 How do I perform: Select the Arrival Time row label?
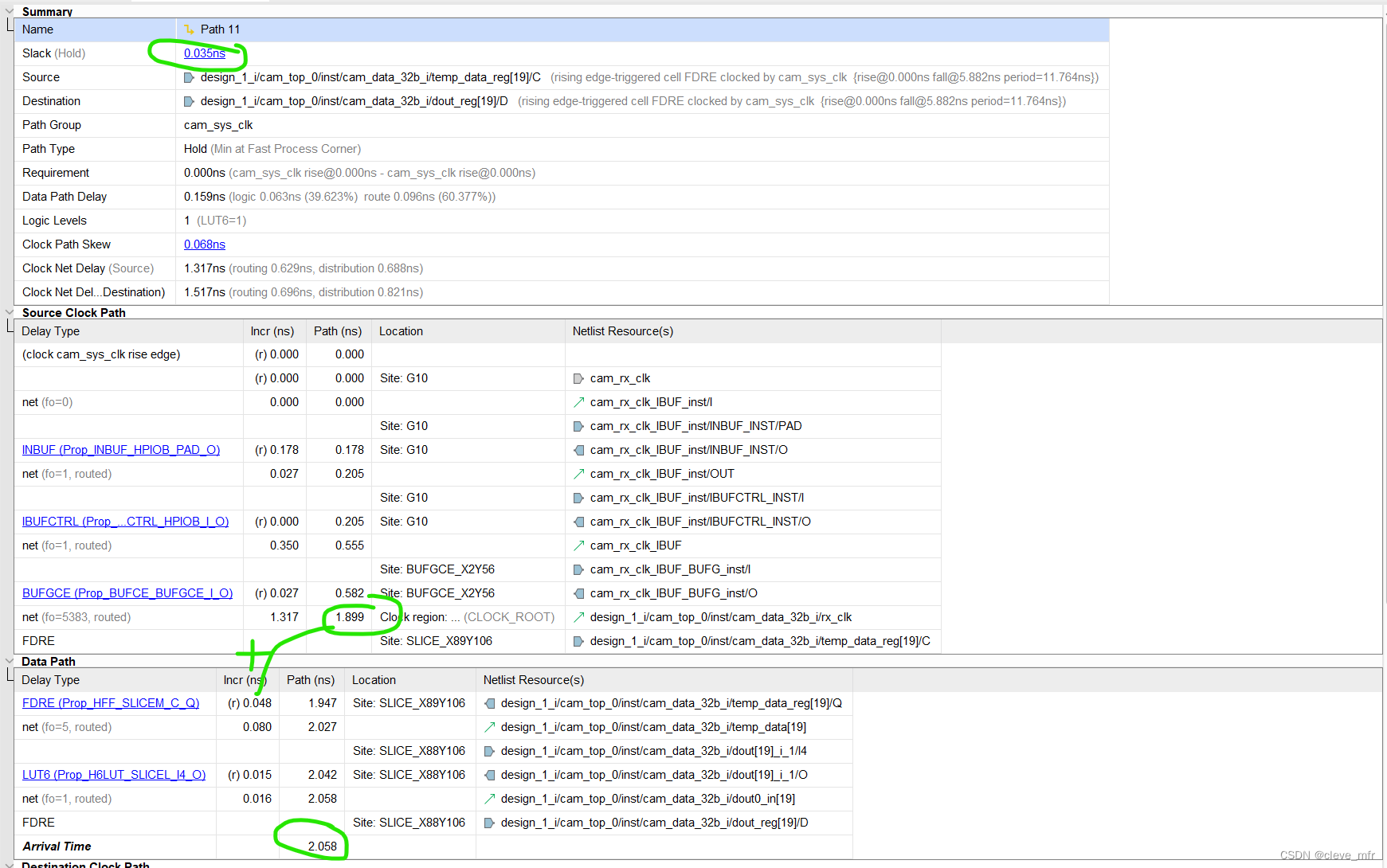point(57,846)
